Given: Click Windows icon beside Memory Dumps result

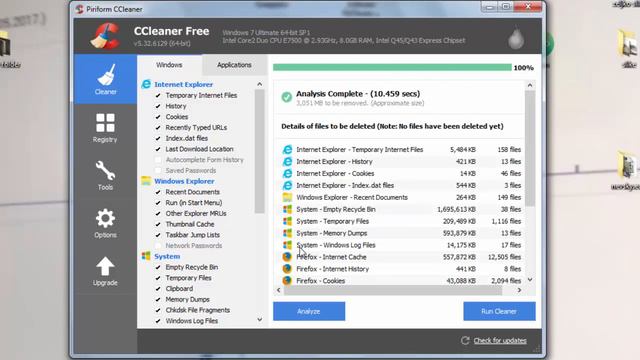Looking at the screenshot, I should (287, 233).
